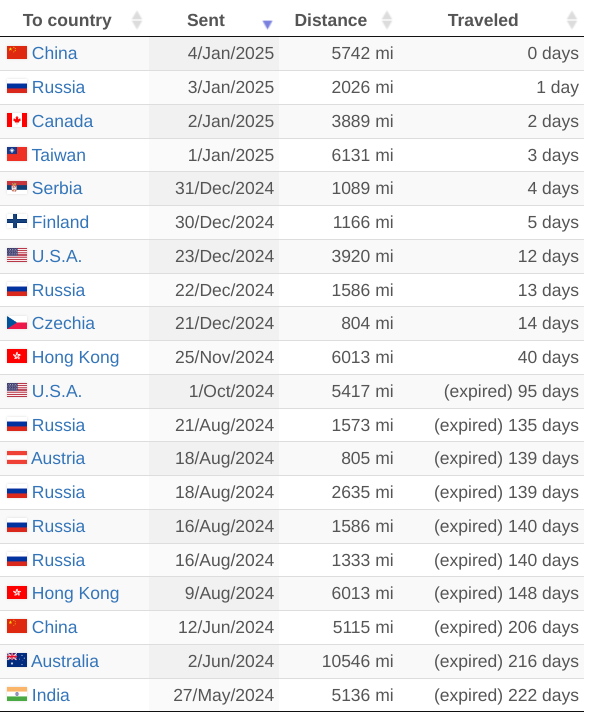Click the Finland flag icon
The image size is (602, 715).
click(x=17, y=221)
